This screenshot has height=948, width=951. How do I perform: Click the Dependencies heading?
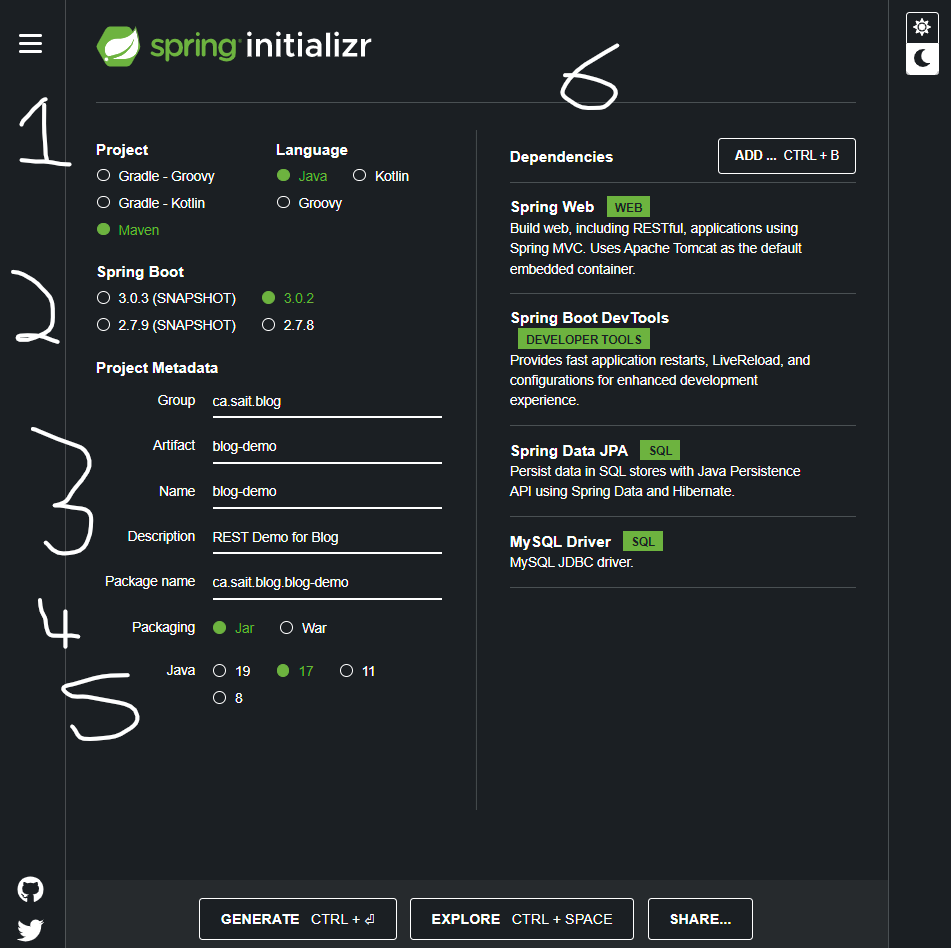(561, 157)
